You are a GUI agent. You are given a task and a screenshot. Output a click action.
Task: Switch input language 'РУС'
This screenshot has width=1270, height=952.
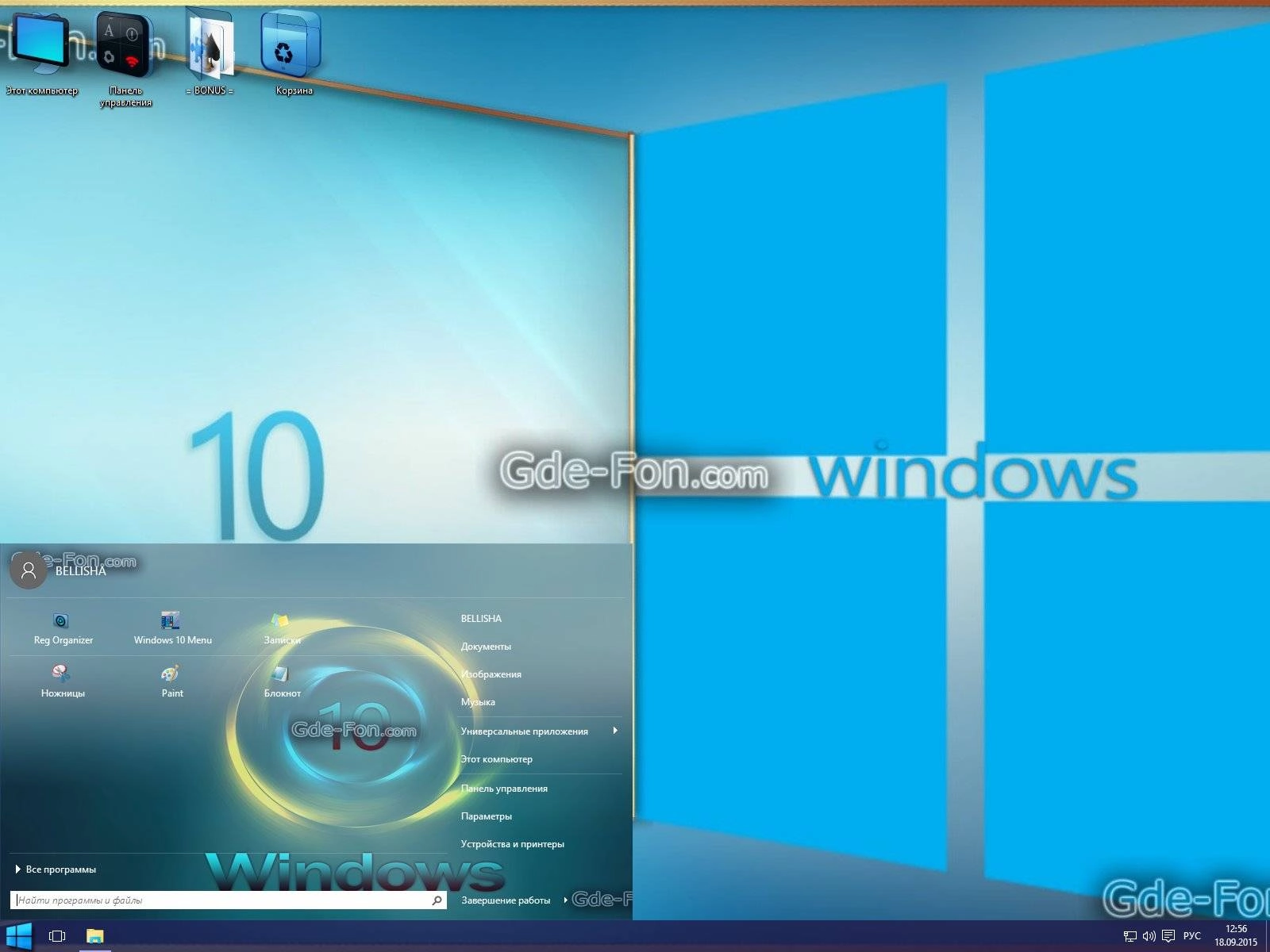tap(1191, 936)
